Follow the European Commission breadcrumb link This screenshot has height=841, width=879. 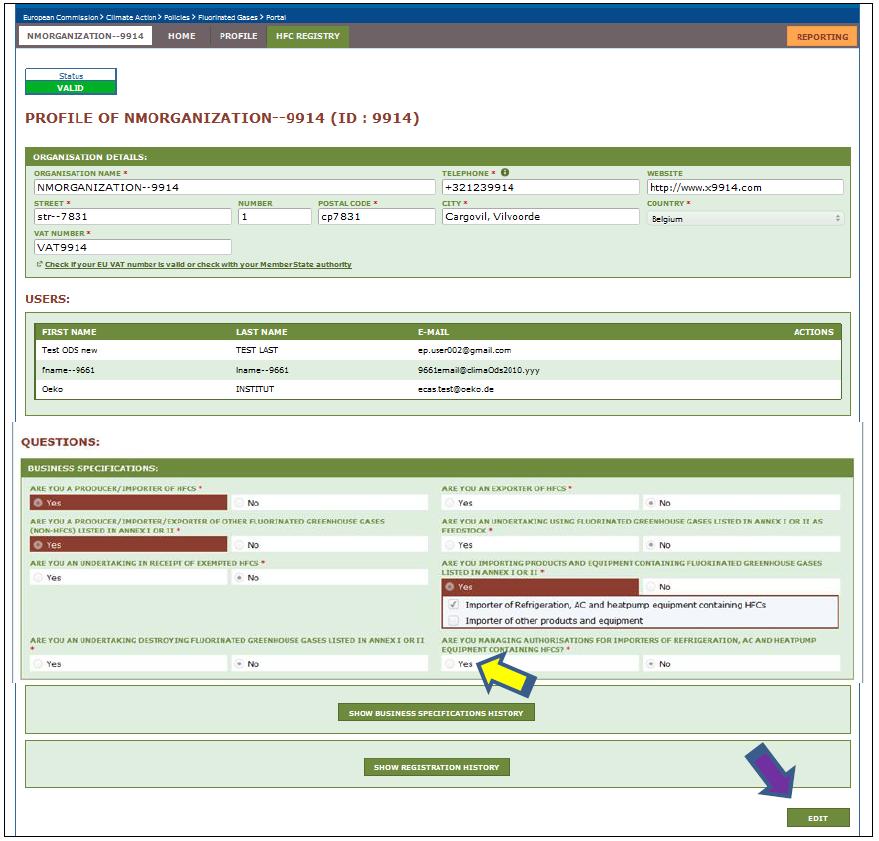pyautogui.click(x=60, y=17)
